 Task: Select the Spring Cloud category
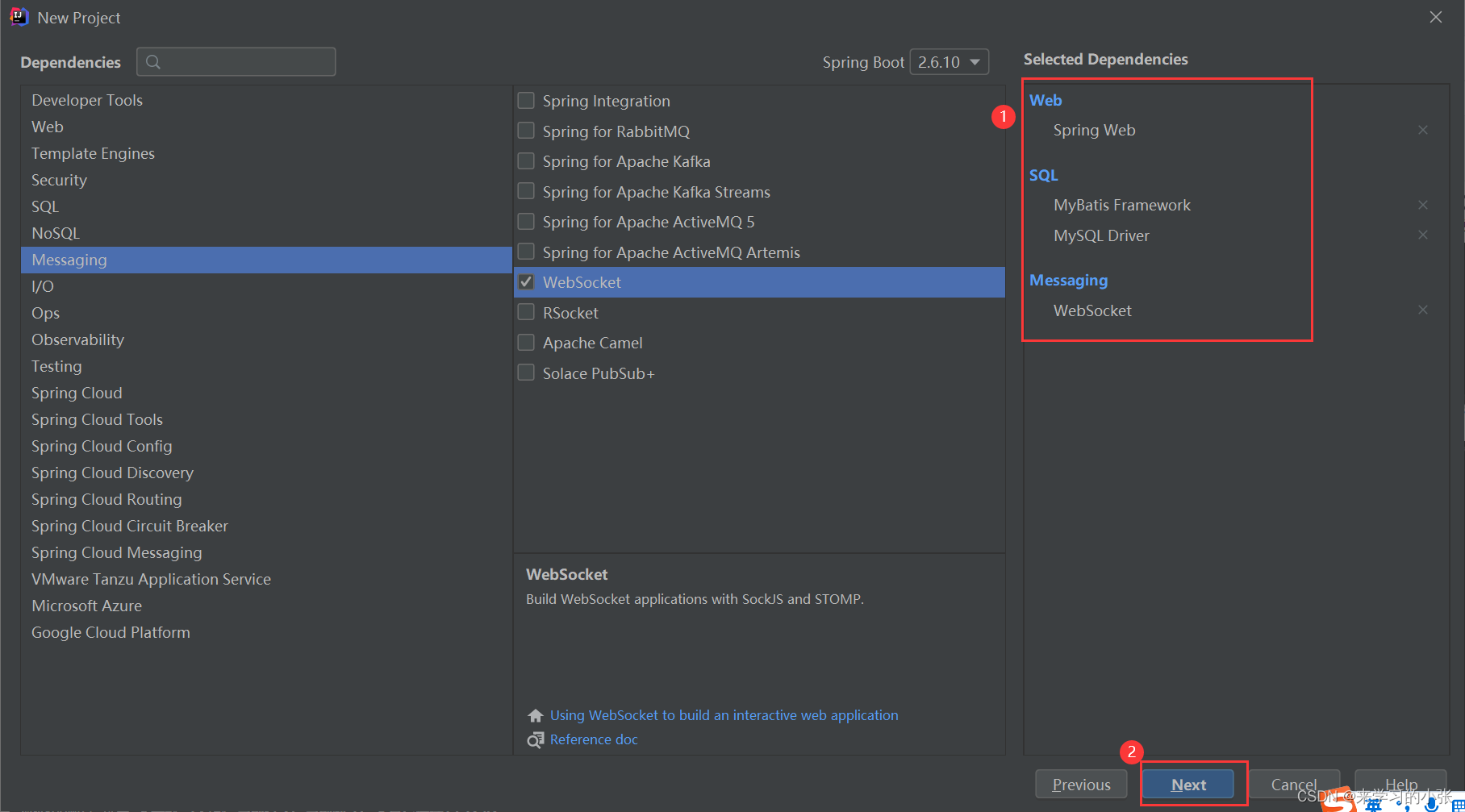pyautogui.click(x=266, y=393)
